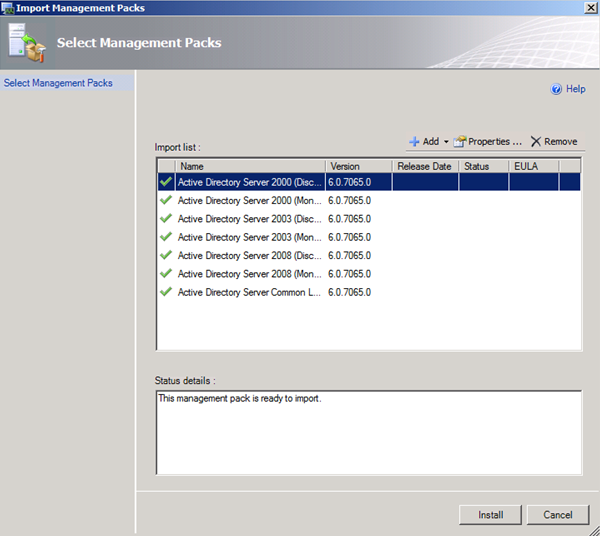This screenshot has width=600, height=536.
Task: Open Properties for the selected pack
Action: [494, 142]
